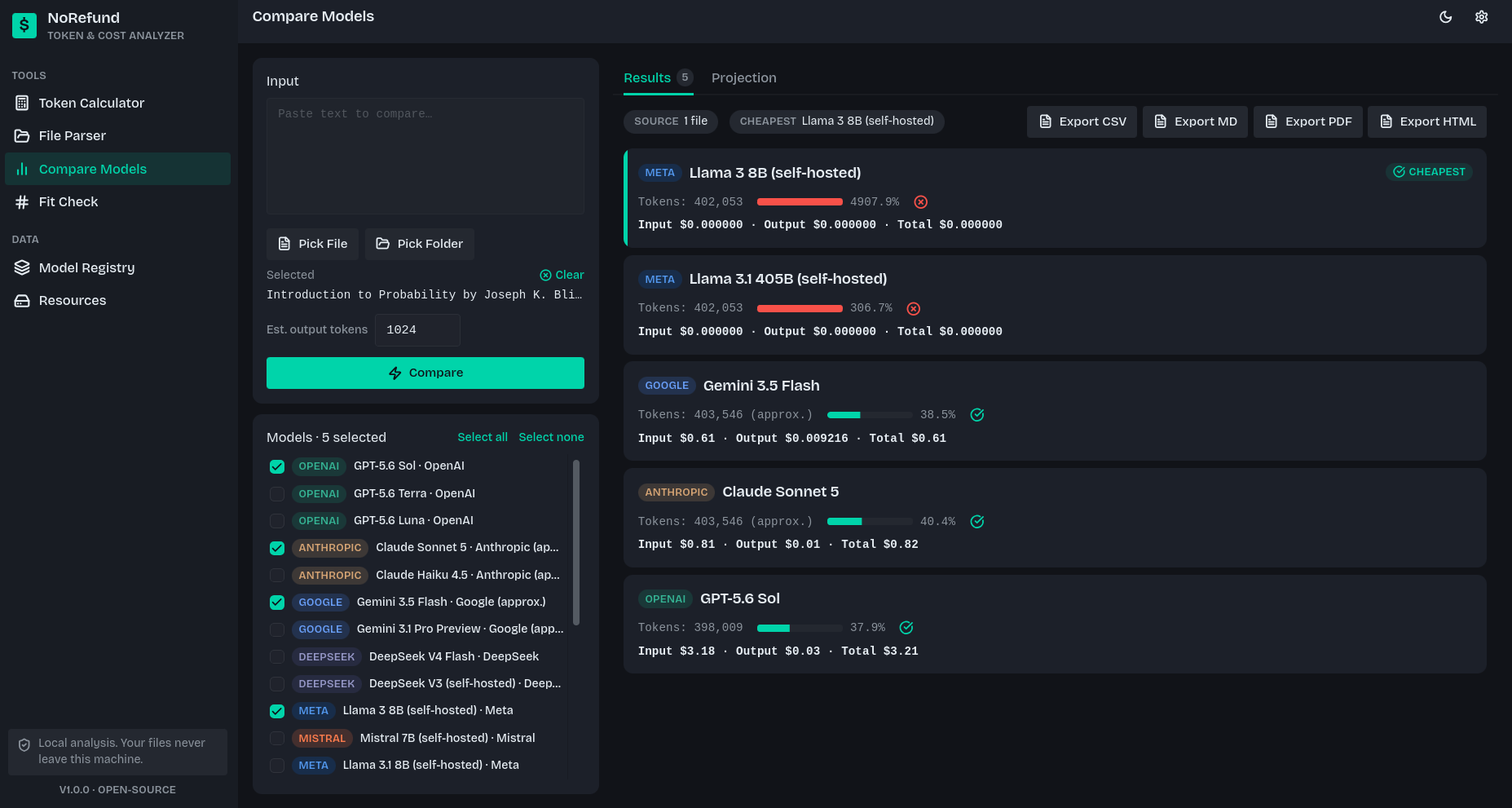Click the SOURCE 1 file chip
1512x808 pixels.
click(671, 121)
